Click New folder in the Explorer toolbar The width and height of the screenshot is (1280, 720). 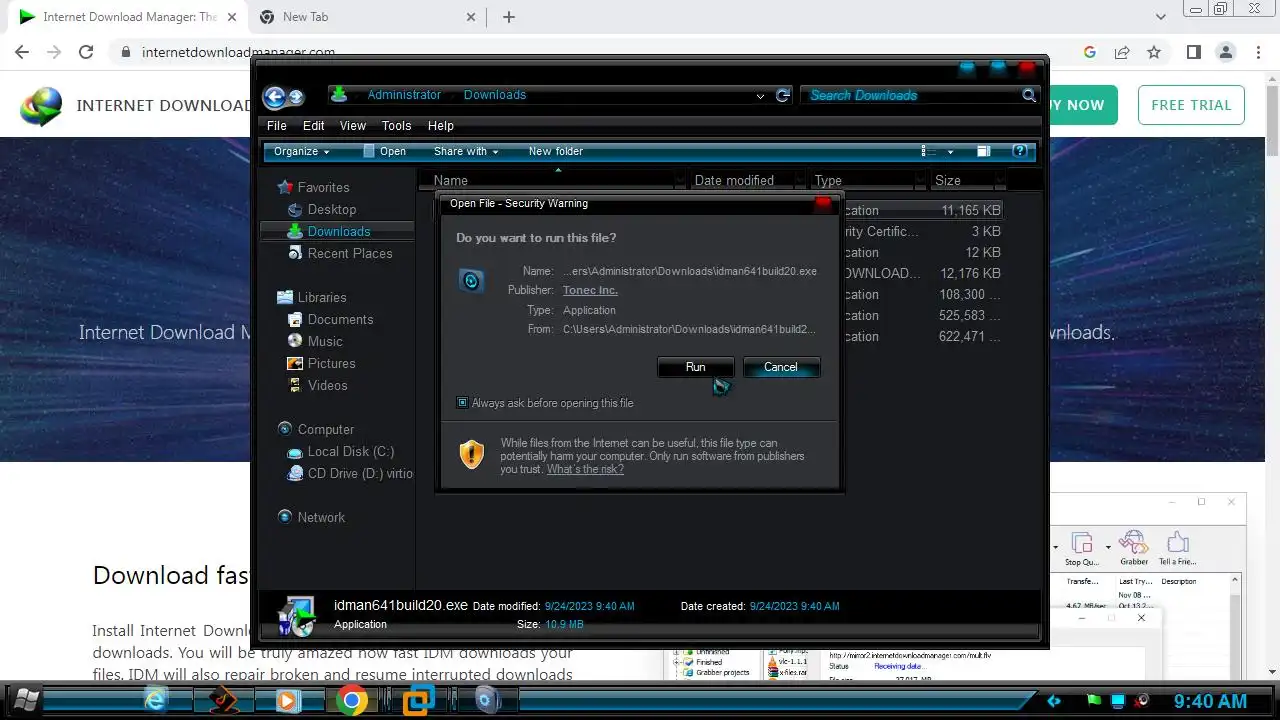[556, 151]
